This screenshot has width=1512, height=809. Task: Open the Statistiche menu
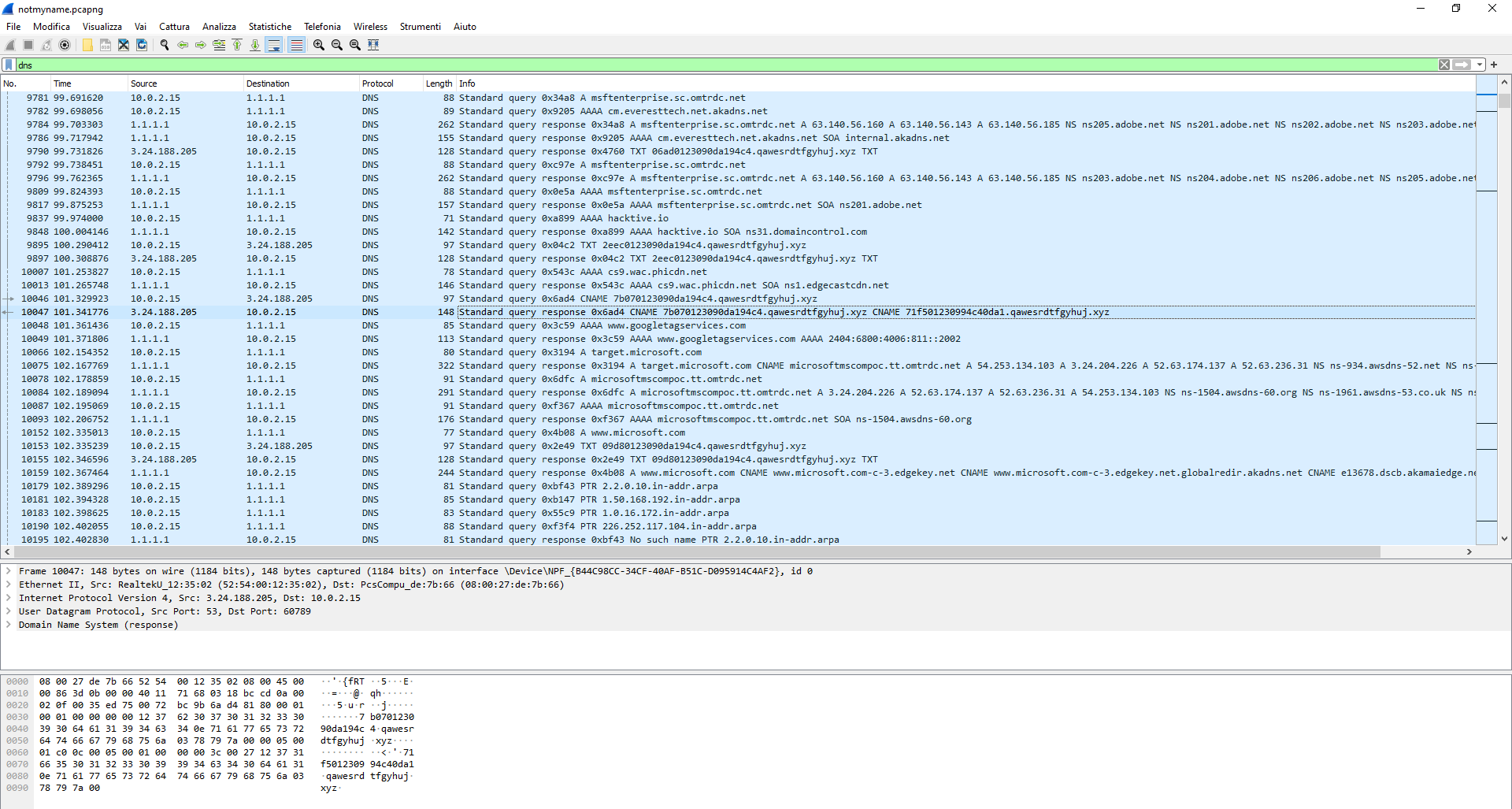(x=270, y=26)
